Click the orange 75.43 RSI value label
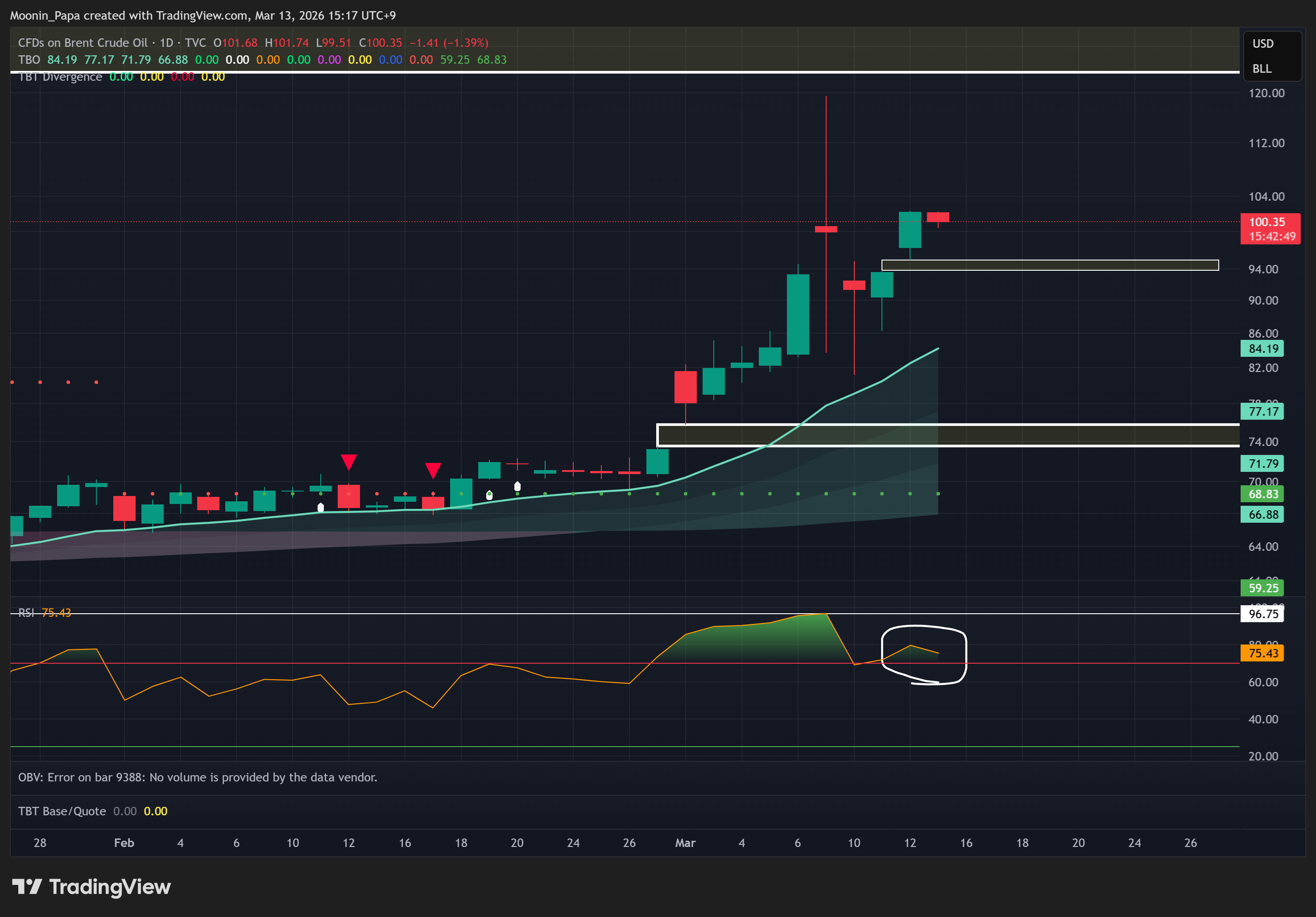The image size is (1316, 917). click(1263, 653)
